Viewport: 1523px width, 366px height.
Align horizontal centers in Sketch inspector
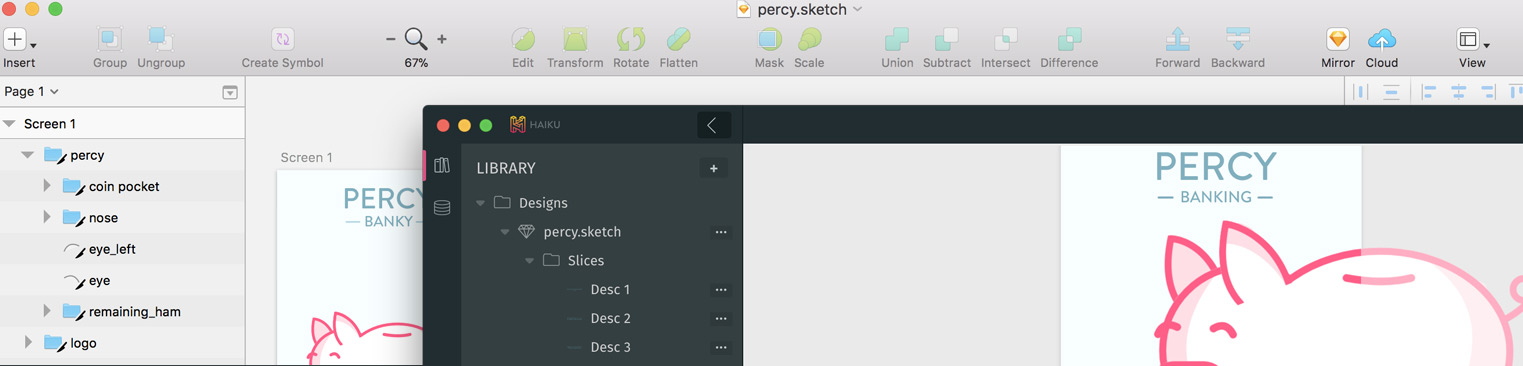[x=1458, y=92]
